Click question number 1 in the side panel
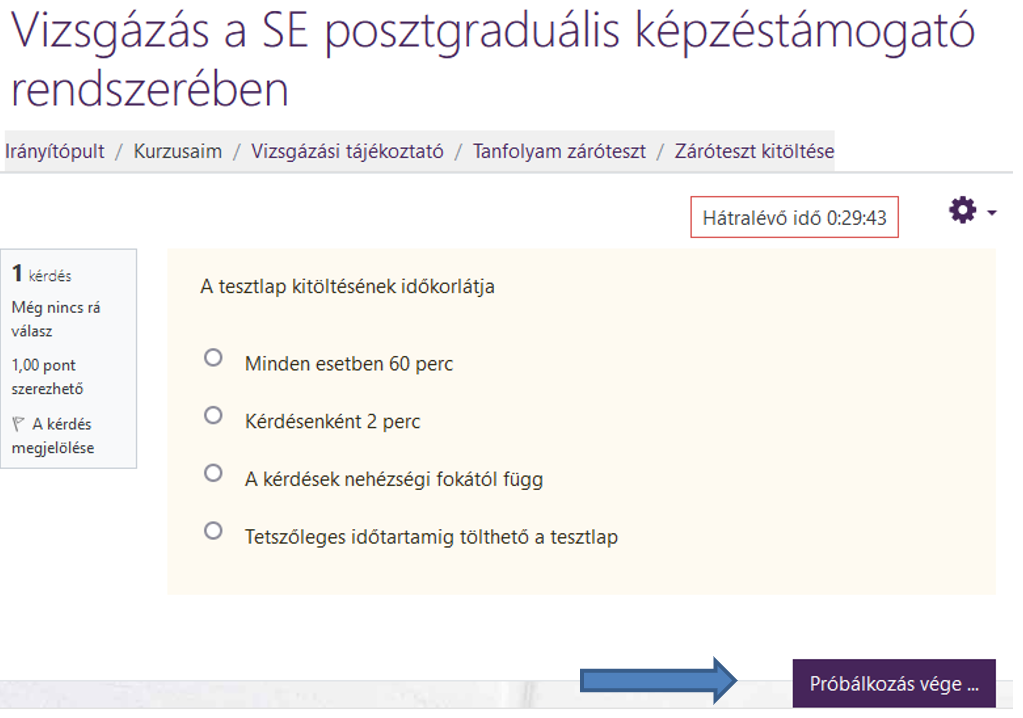 [x=18, y=274]
